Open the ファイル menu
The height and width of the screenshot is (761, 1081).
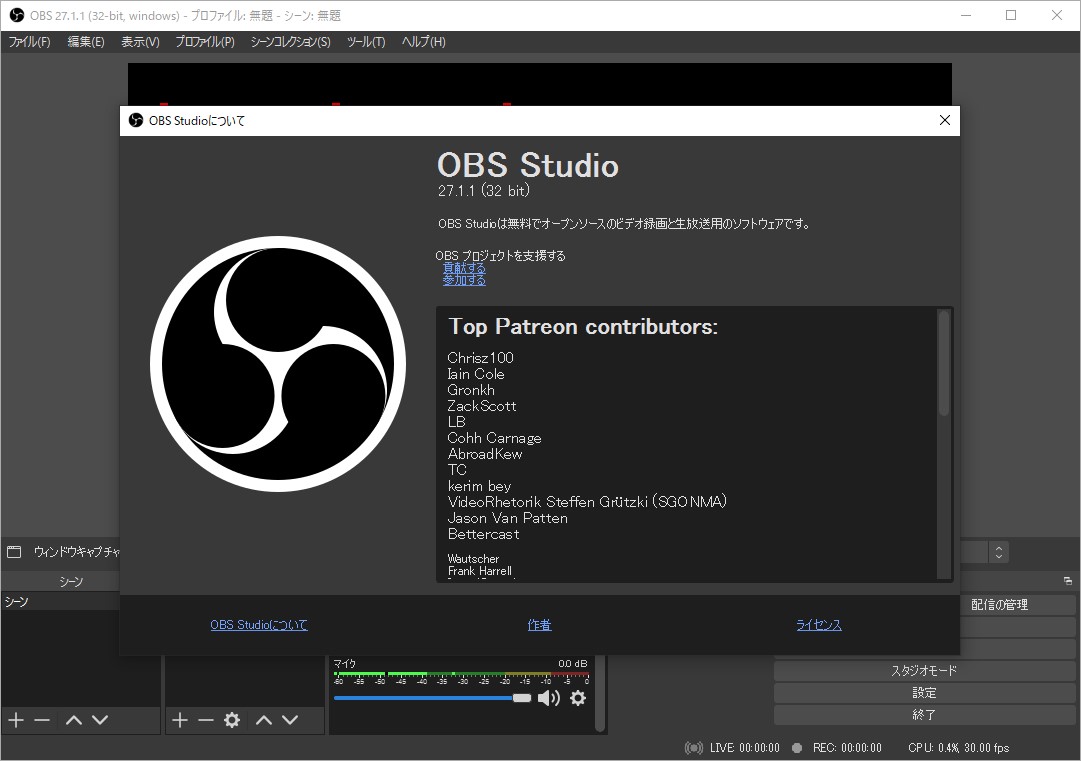(29, 41)
